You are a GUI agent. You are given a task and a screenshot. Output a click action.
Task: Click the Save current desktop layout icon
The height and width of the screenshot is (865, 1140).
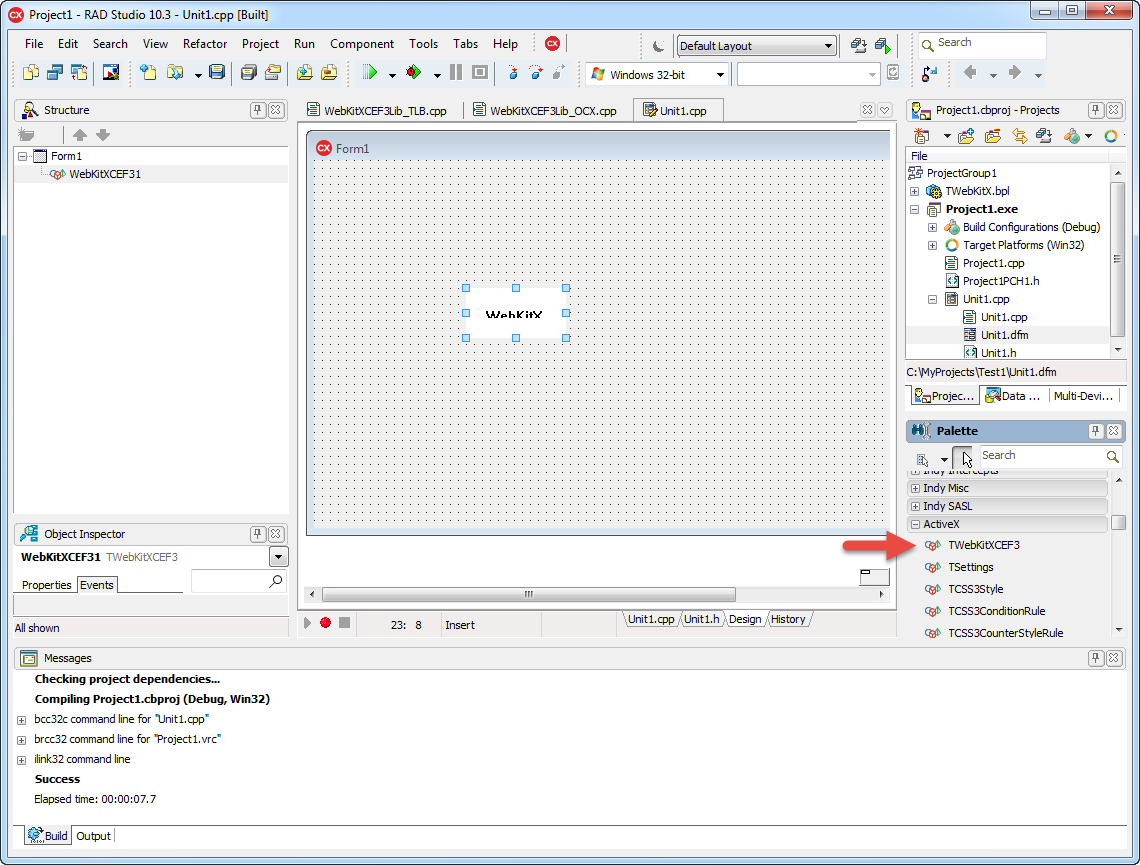tap(859, 46)
